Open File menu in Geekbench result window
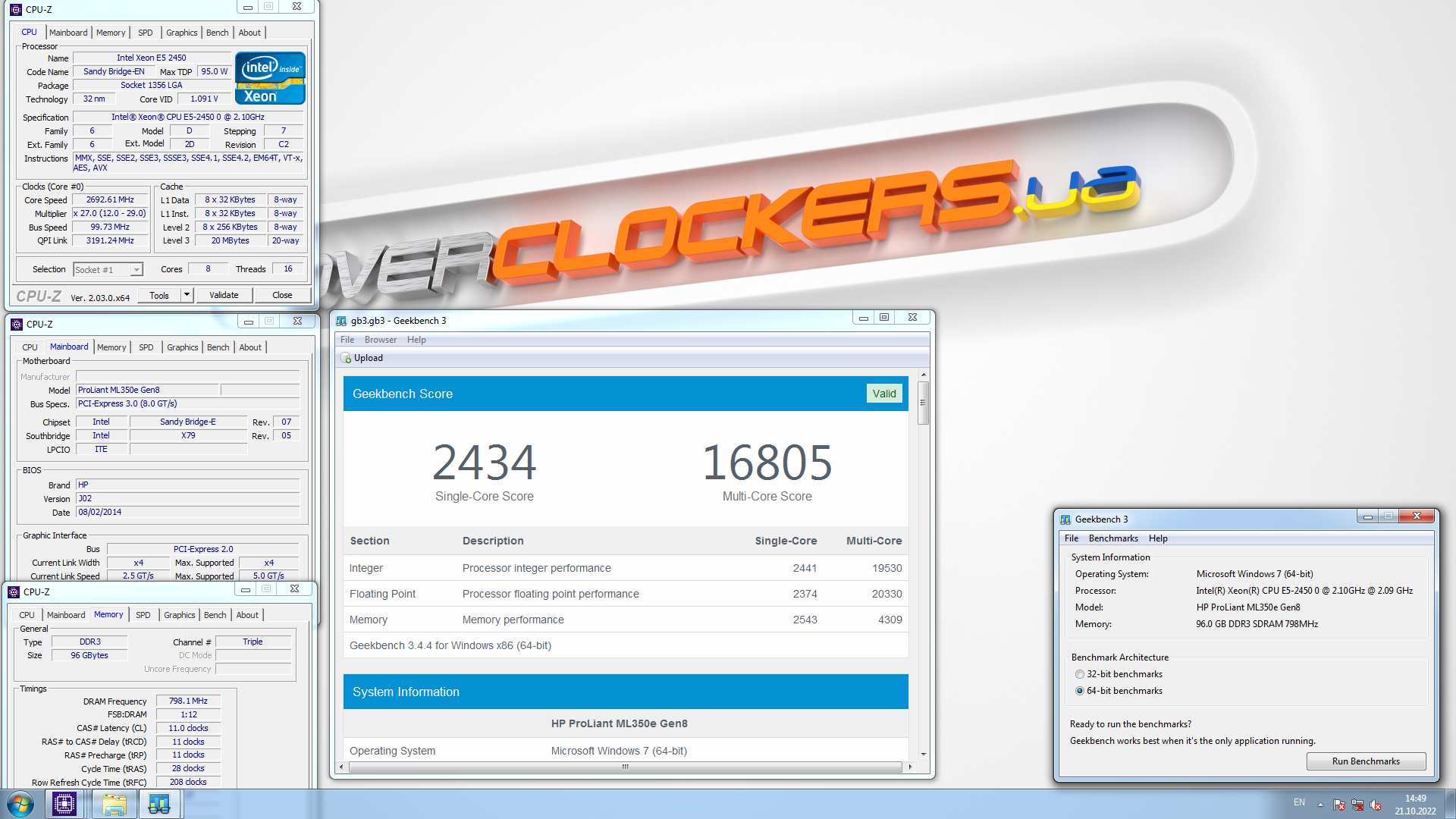 347,340
